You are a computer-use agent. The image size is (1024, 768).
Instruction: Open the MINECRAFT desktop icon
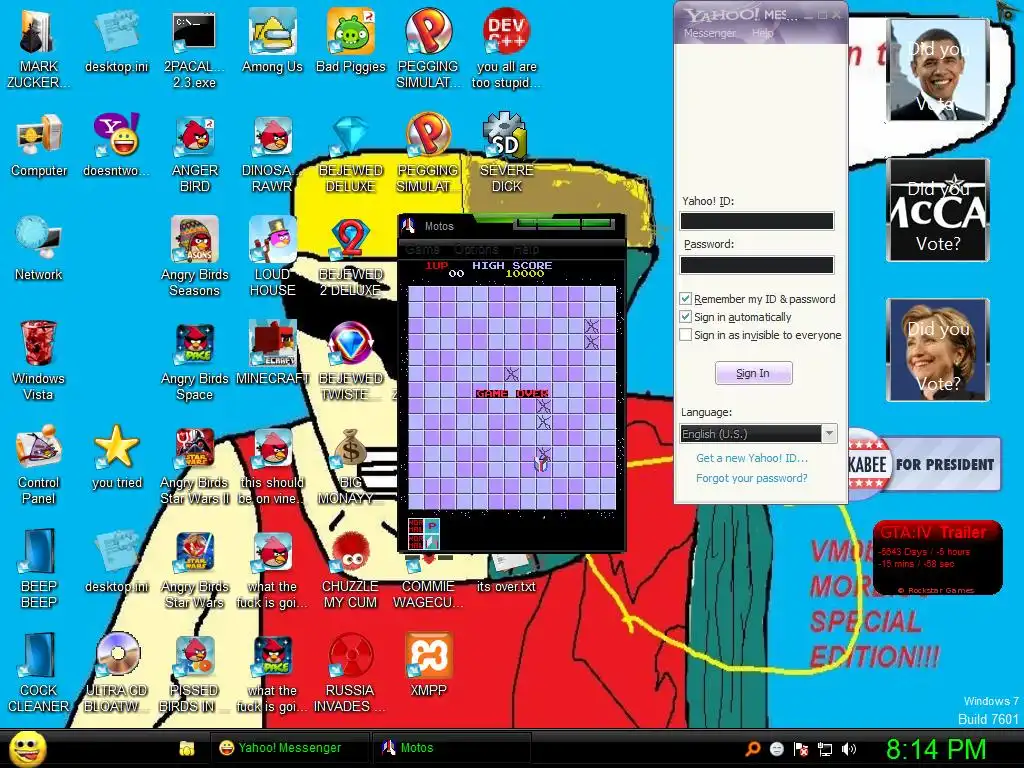point(272,353)
